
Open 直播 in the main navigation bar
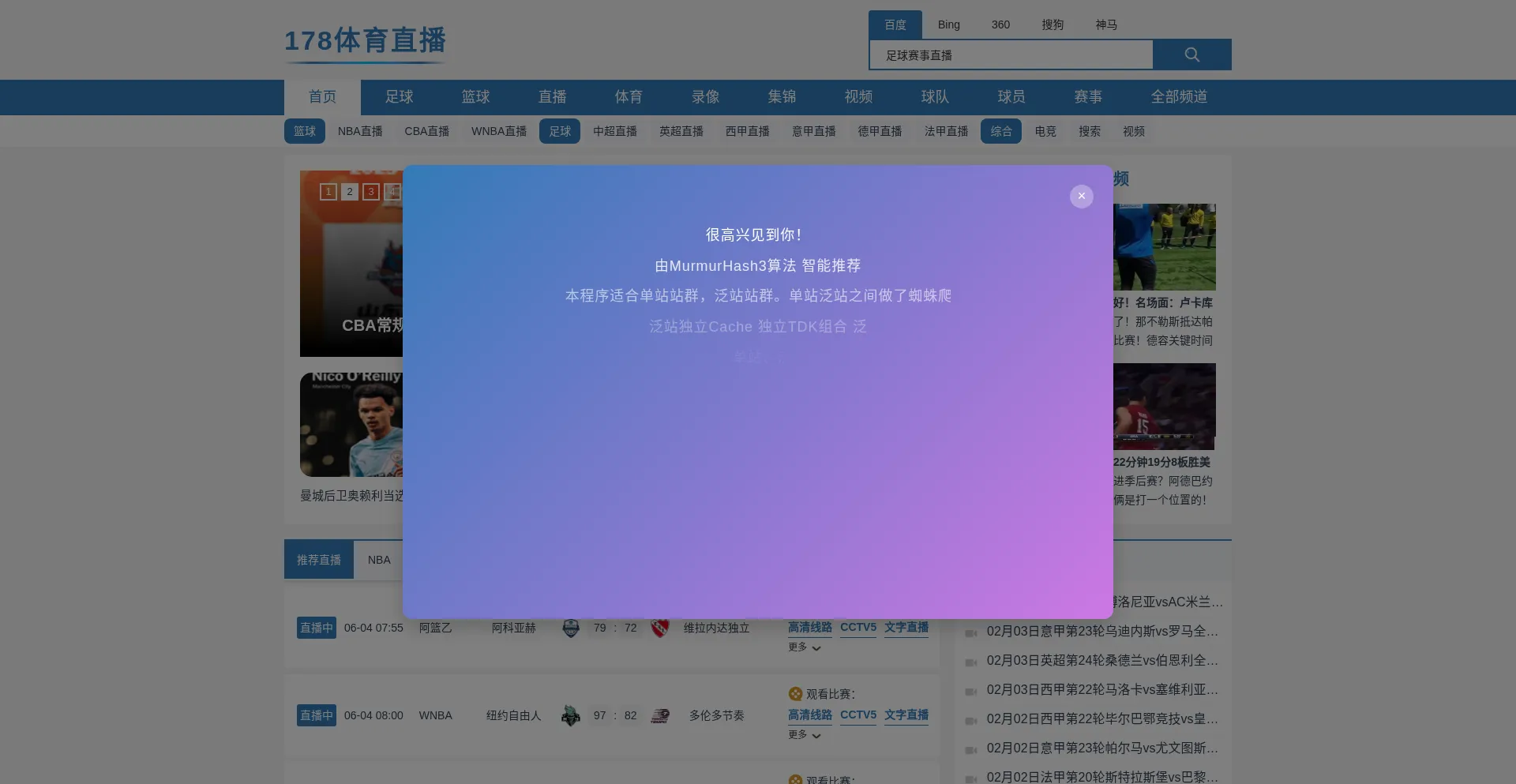click(552, 96)
